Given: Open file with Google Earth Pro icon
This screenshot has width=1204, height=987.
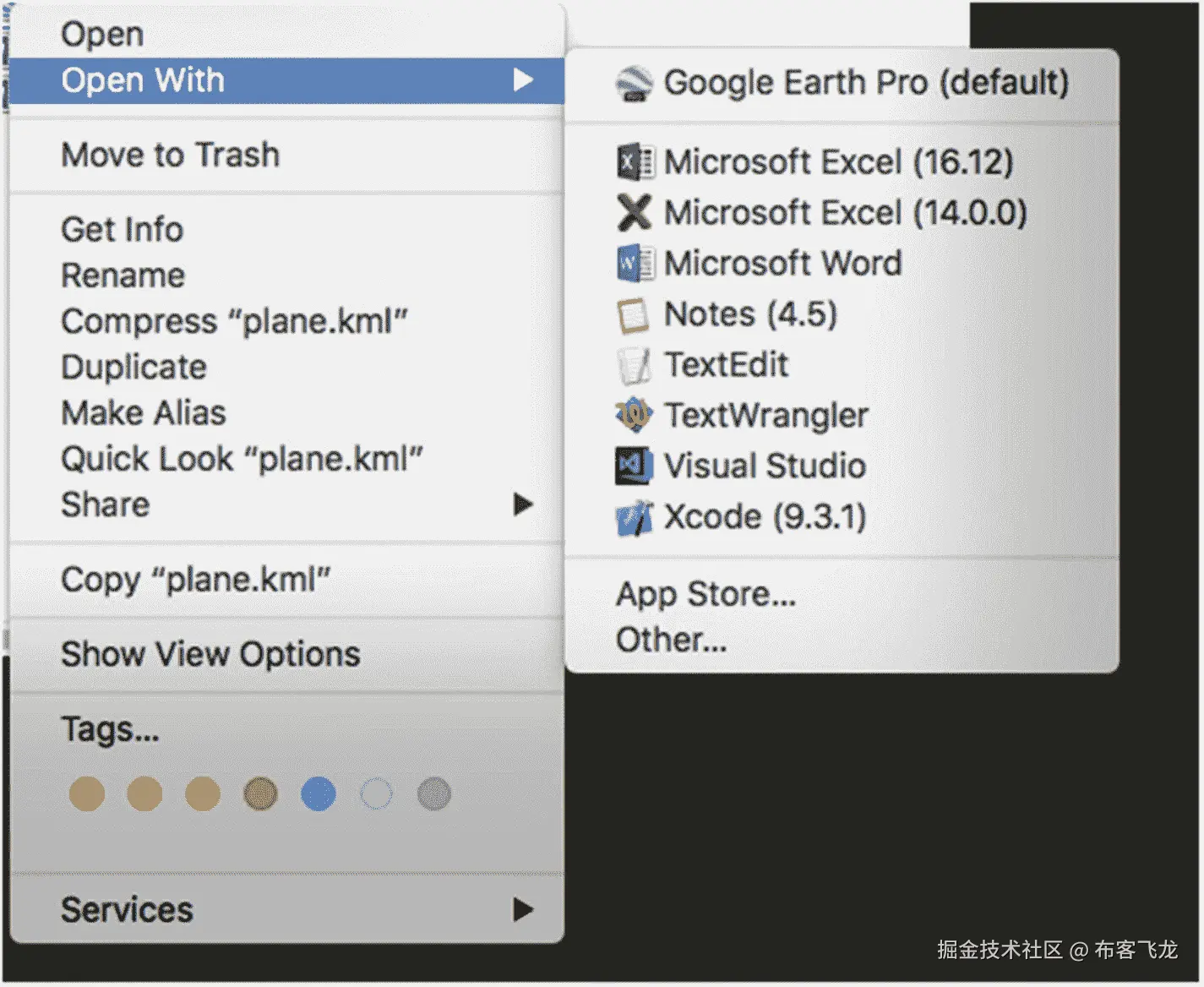Looking at the screenshot, I should (634, 83).
